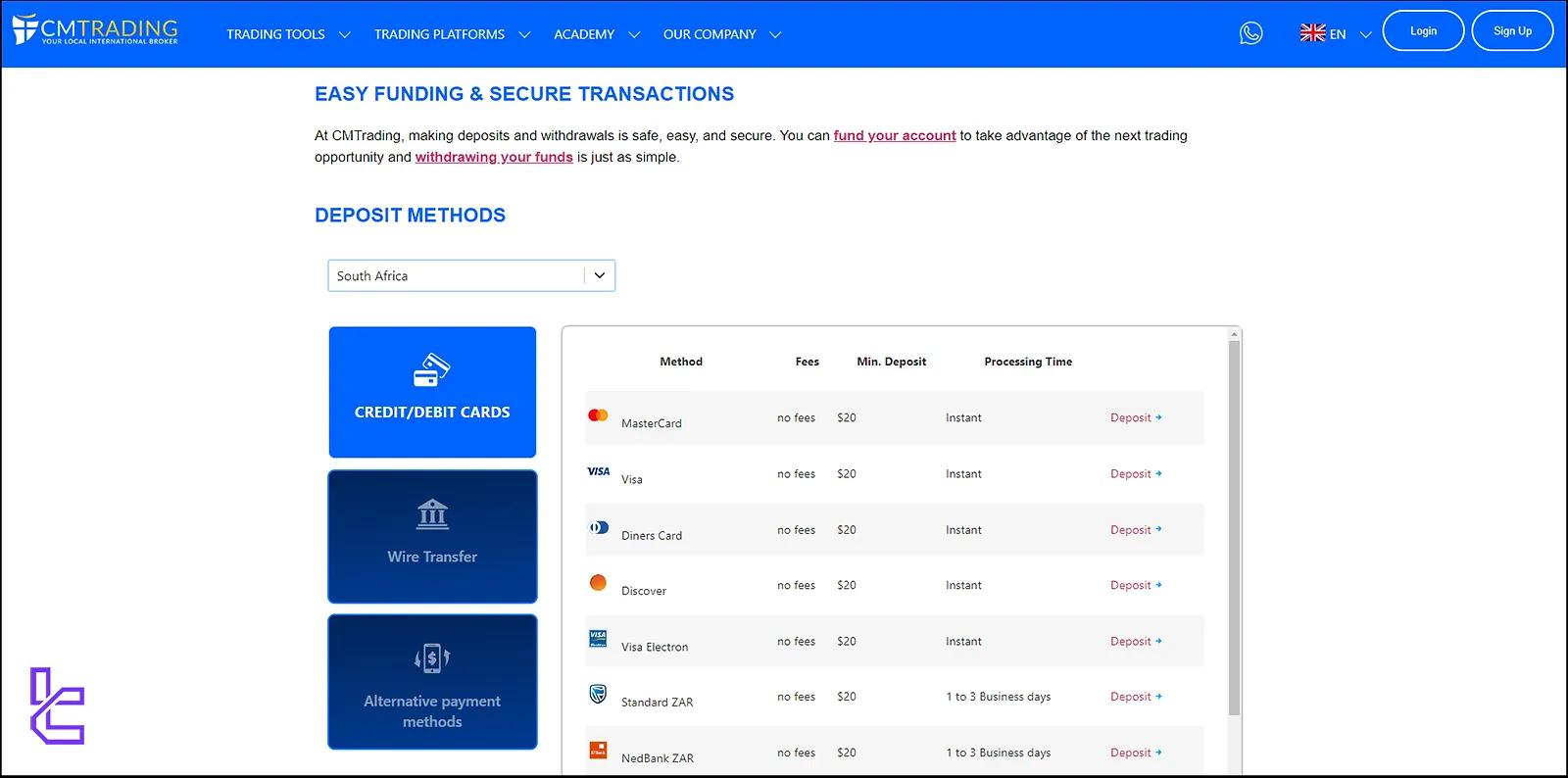The width and height of the screenshot is (1568, 778).
Task: Click Deposit link for Discover
Action: [1136, 585]
